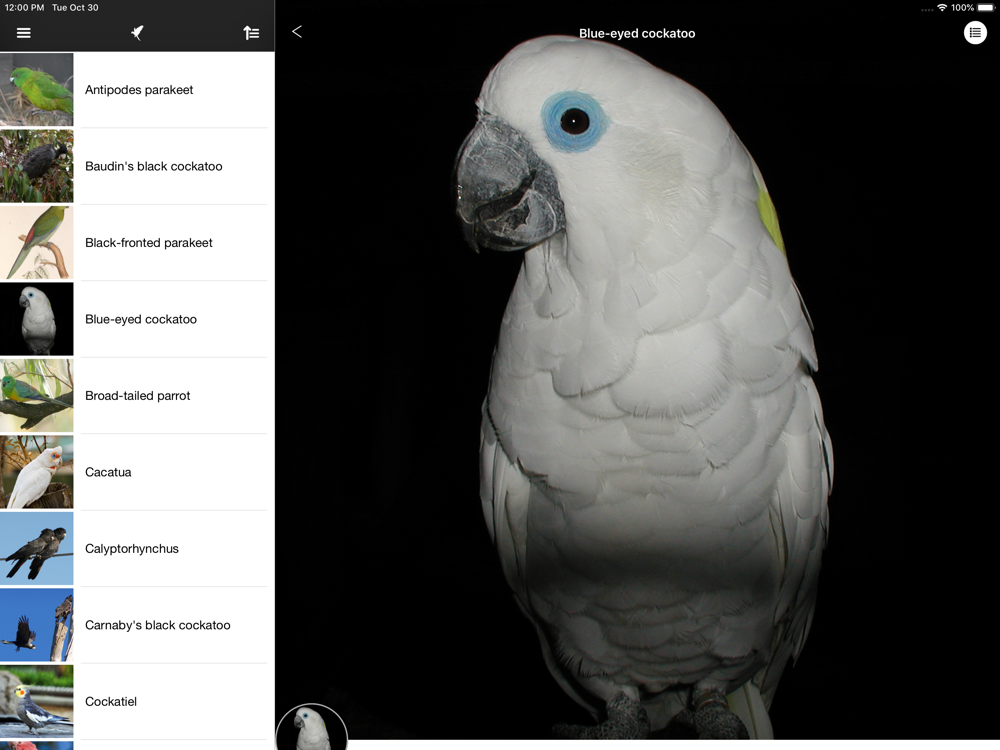Screen dimensions: 1000x750
Task: Select the Blue-eyed cockatoo list thumbnail
Action: tap(36, 319)
